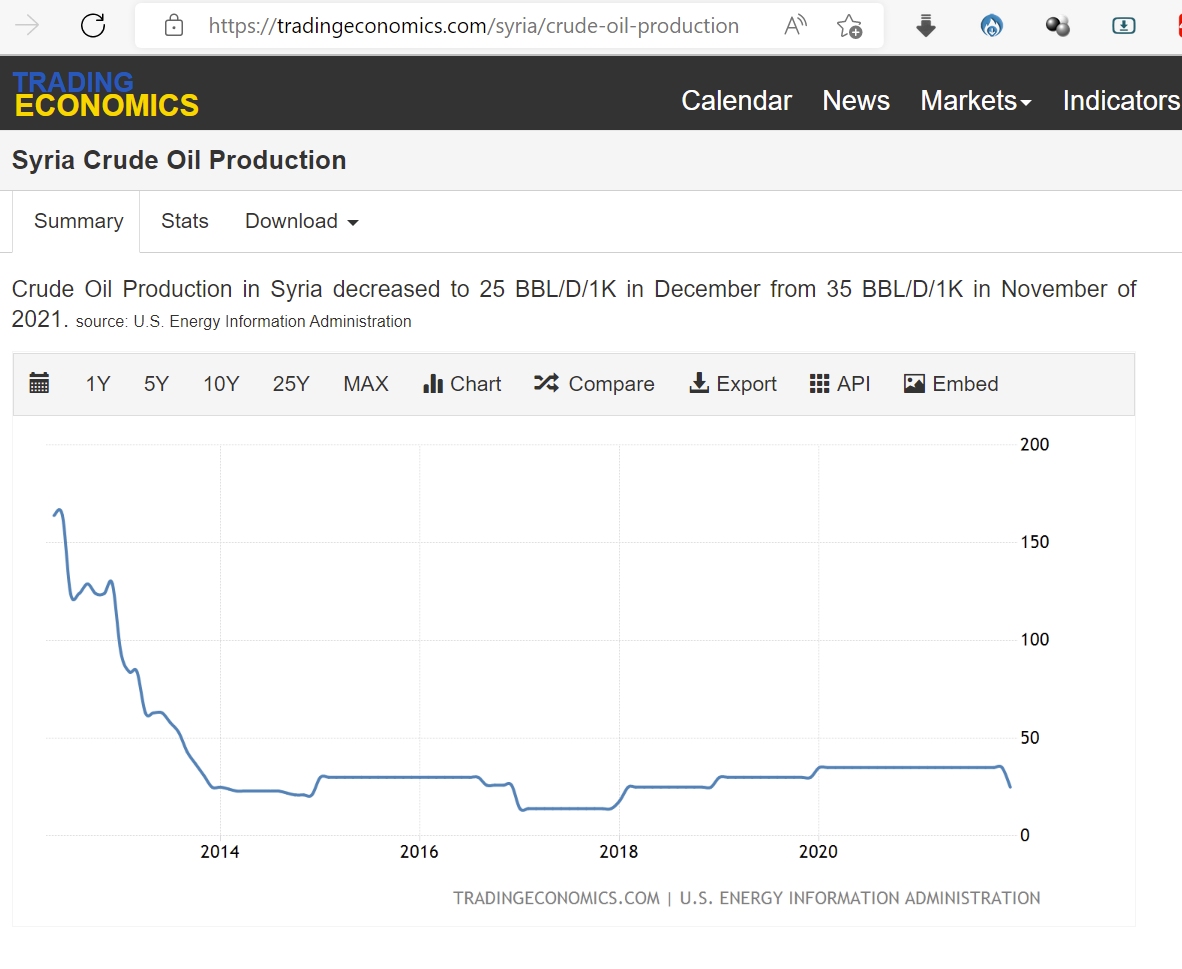Set chart range to MAX

click(x=366, y=384)
